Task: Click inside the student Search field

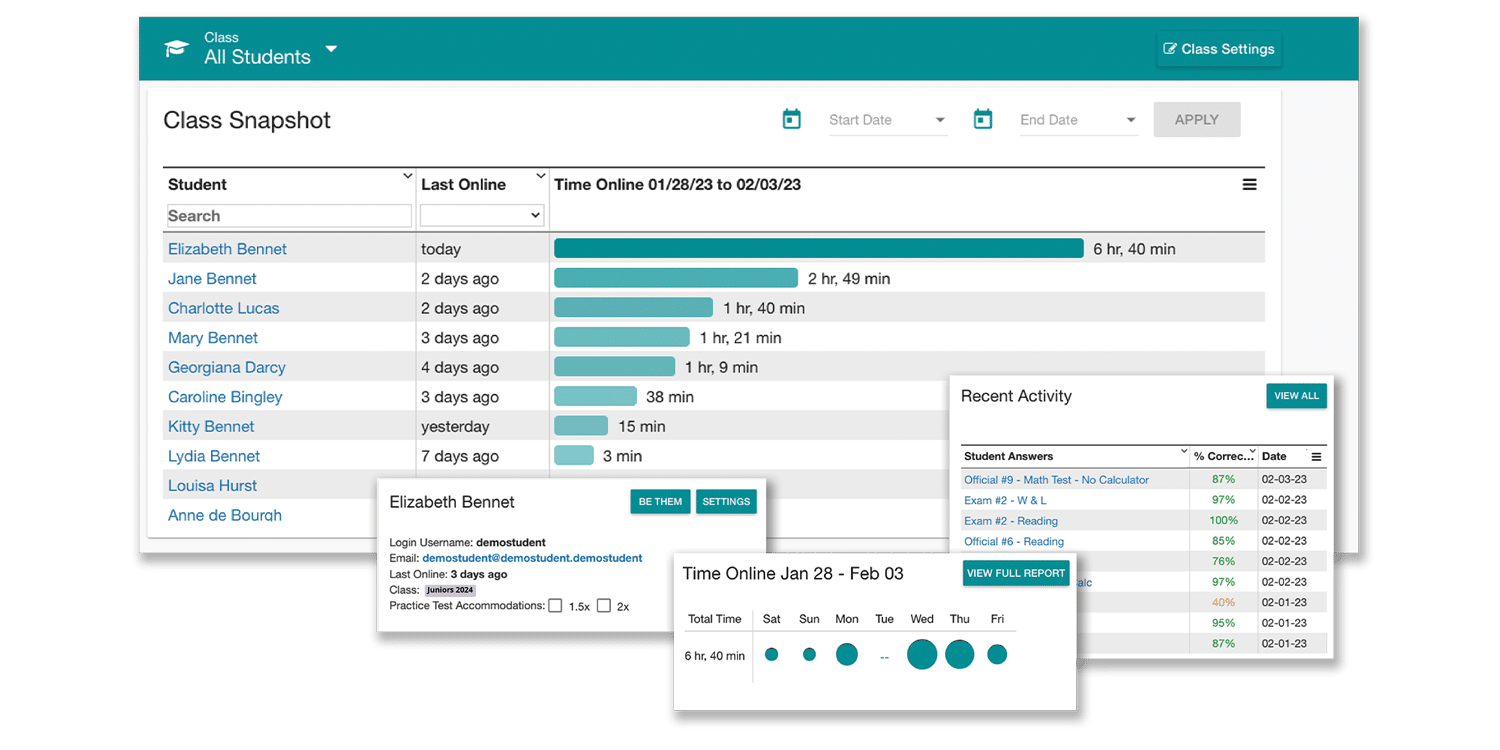Action: [x=288, y=215]
